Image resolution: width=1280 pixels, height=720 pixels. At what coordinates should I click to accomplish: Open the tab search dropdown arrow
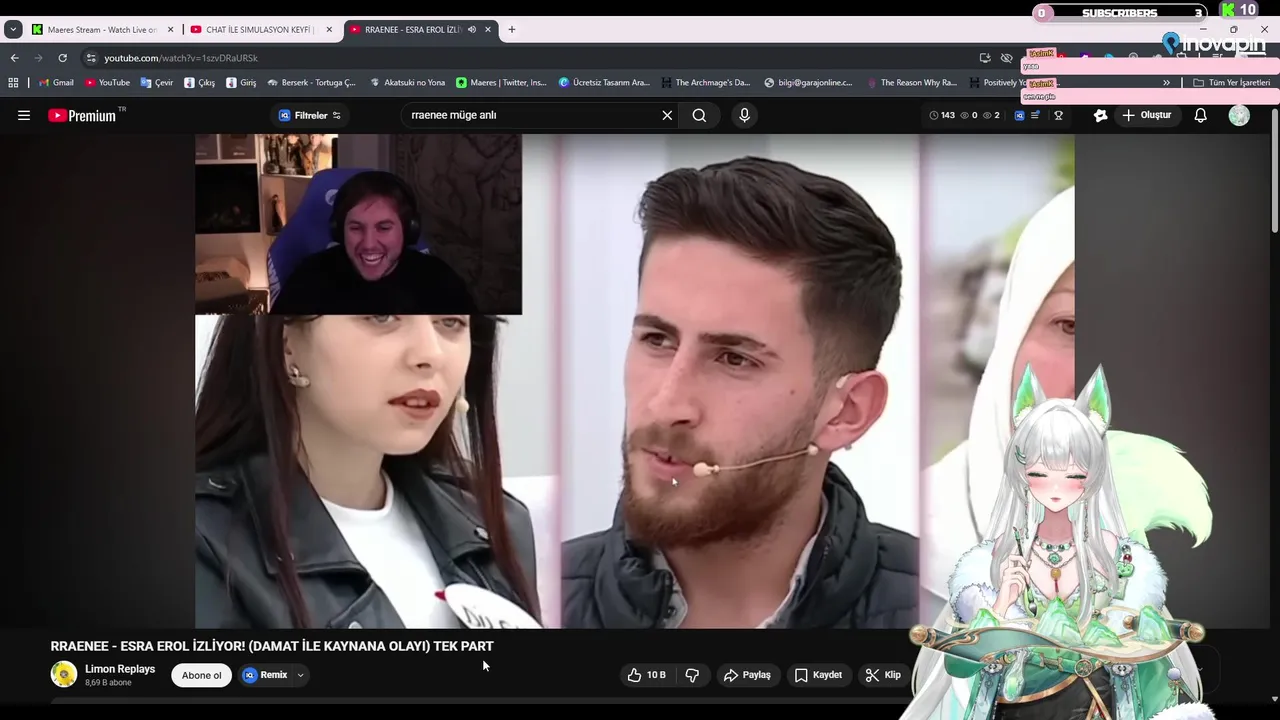(x=13, y=30)
